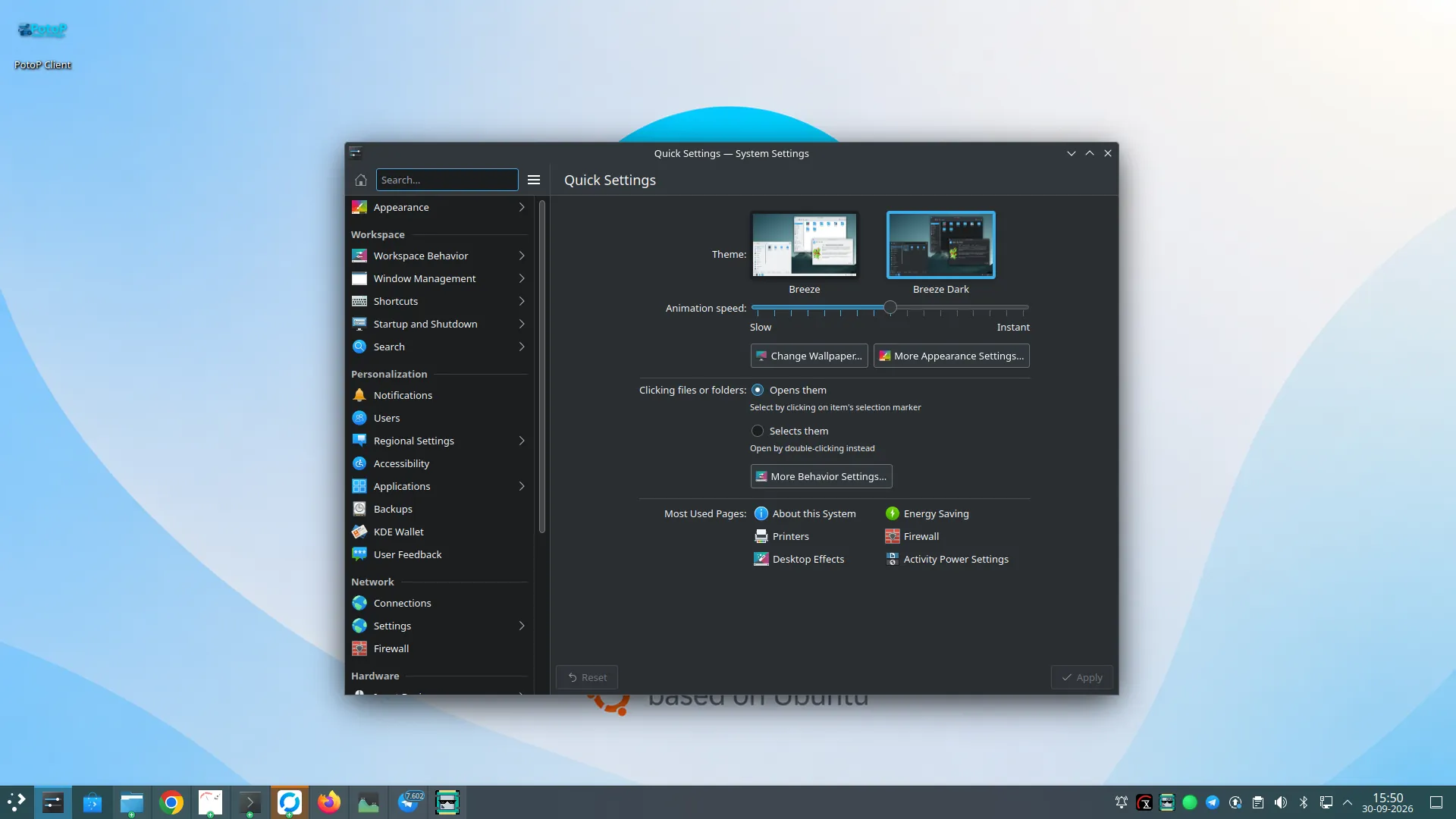Image resolution: width=1456 pixels, height=819 pixels.
Task: Click the Animation speed slider handle
Action: [x=890, y=307]
